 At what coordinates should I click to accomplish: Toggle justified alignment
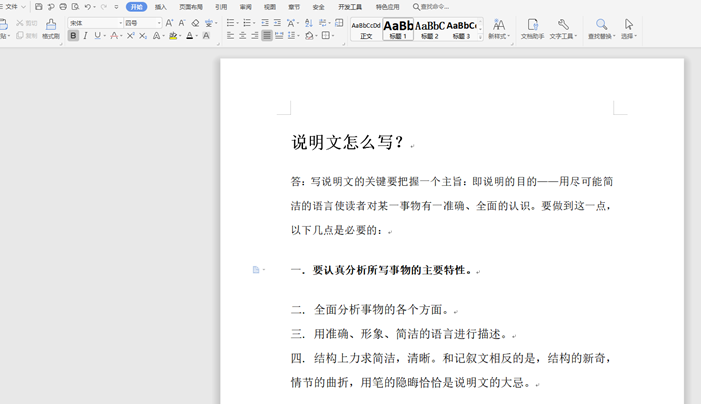tap(266, 36)
